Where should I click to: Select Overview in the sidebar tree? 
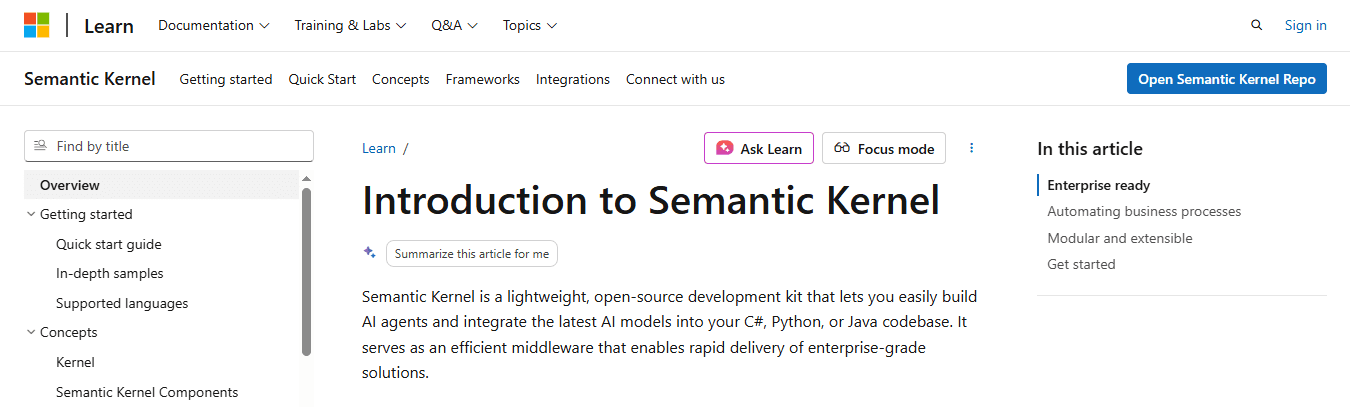coord(162,185)
